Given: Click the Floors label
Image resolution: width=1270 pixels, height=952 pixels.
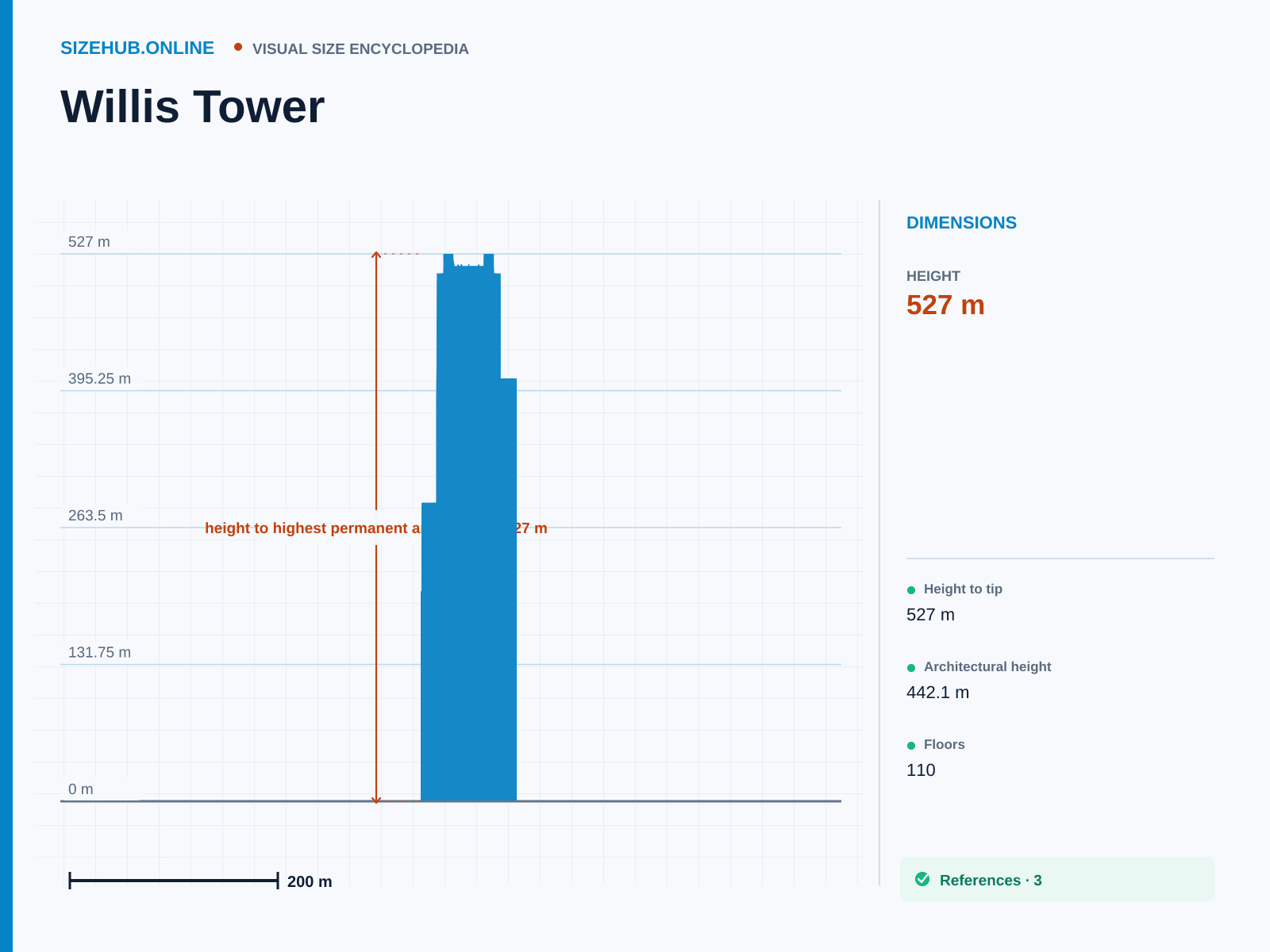Looking at the screenshot, I should click(945, 744).
